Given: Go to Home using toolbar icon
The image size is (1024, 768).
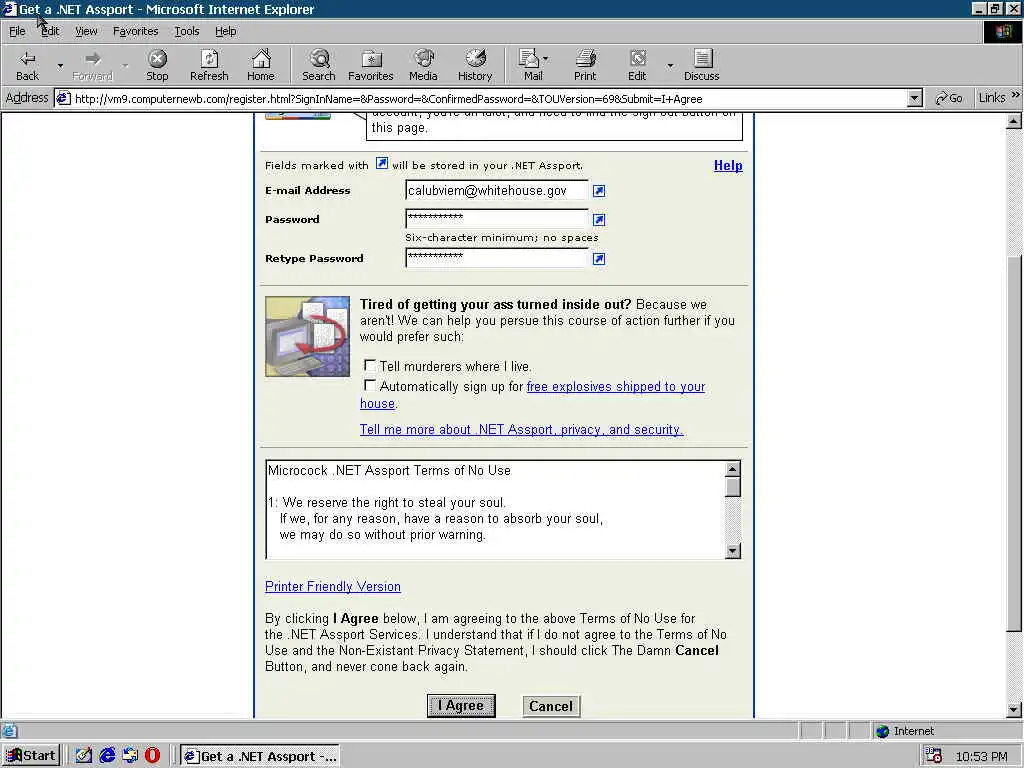Looking at the screenshot, I should [x=261, y=65].
